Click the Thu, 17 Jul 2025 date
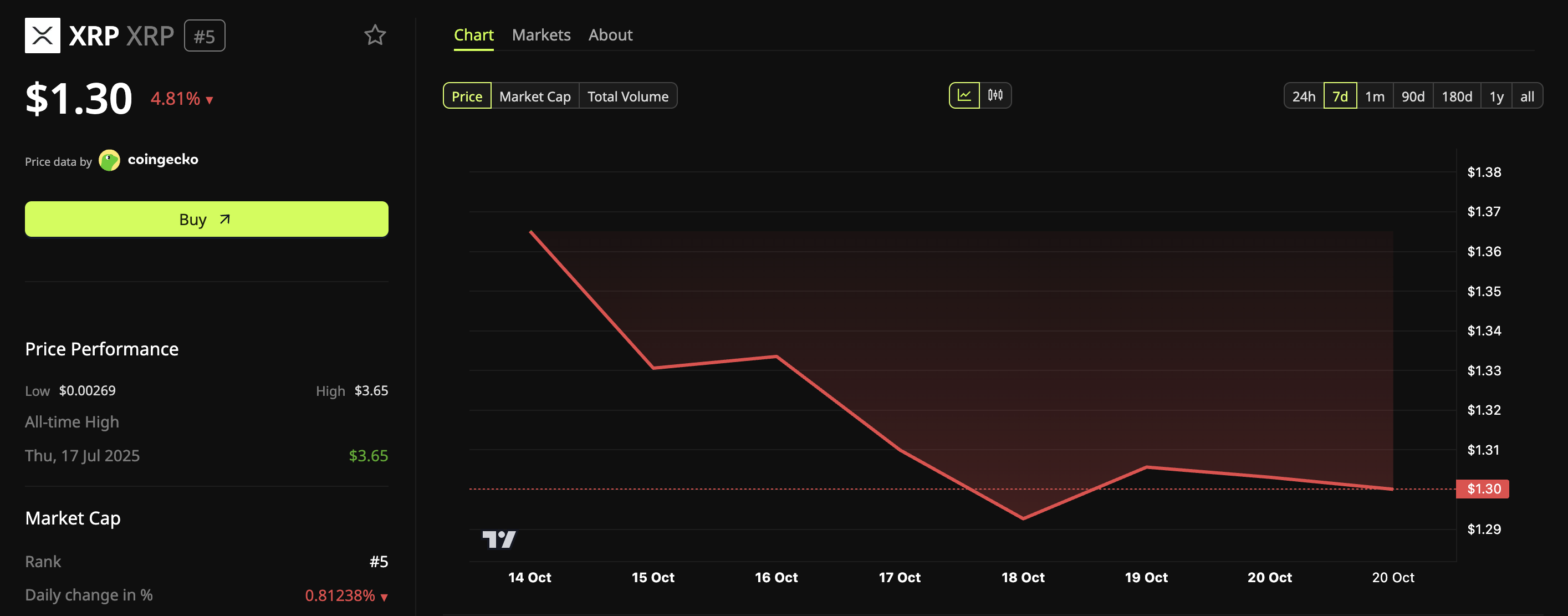Screen dimensions: 1568x616 [82, 456]
